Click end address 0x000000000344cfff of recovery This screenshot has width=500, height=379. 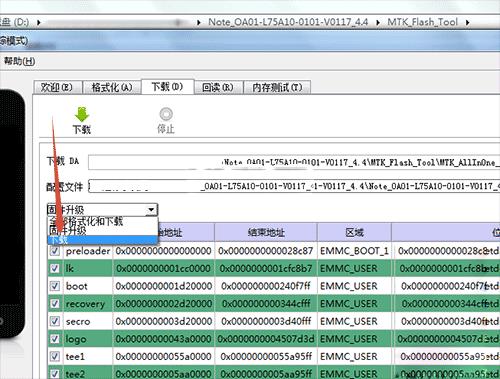pos(266,304)
